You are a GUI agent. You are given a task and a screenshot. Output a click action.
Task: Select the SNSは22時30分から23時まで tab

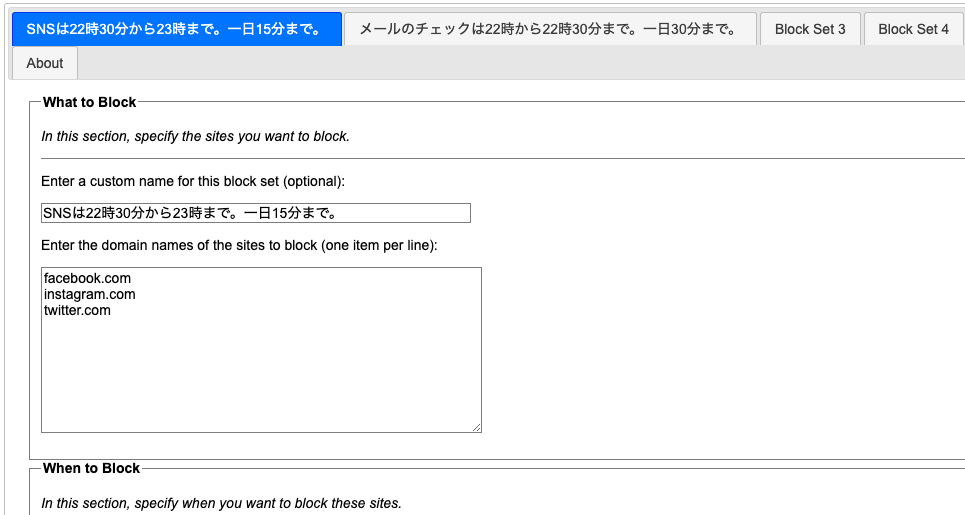pos(177,29)
